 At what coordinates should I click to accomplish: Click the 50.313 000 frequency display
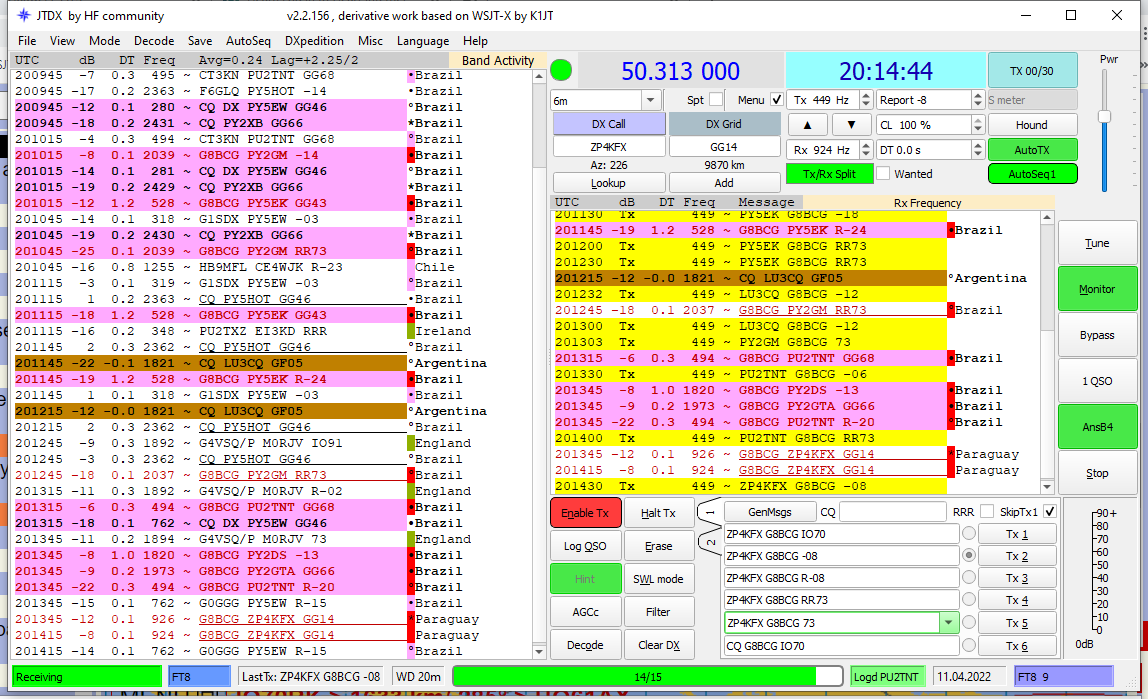click(x=680, y=71)
